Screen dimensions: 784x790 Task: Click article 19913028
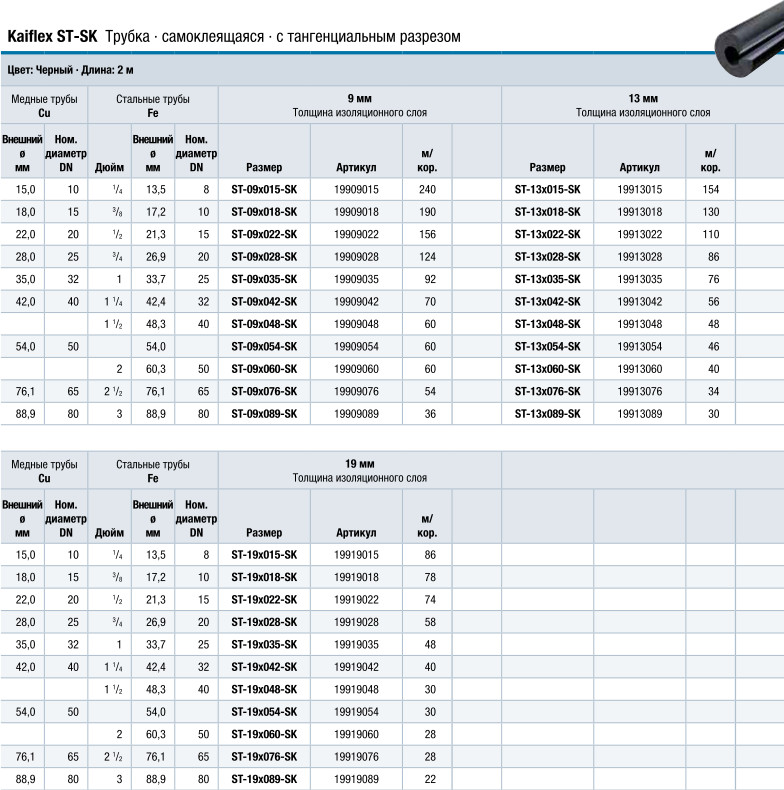pyautogui.click(x=640, y=257)
